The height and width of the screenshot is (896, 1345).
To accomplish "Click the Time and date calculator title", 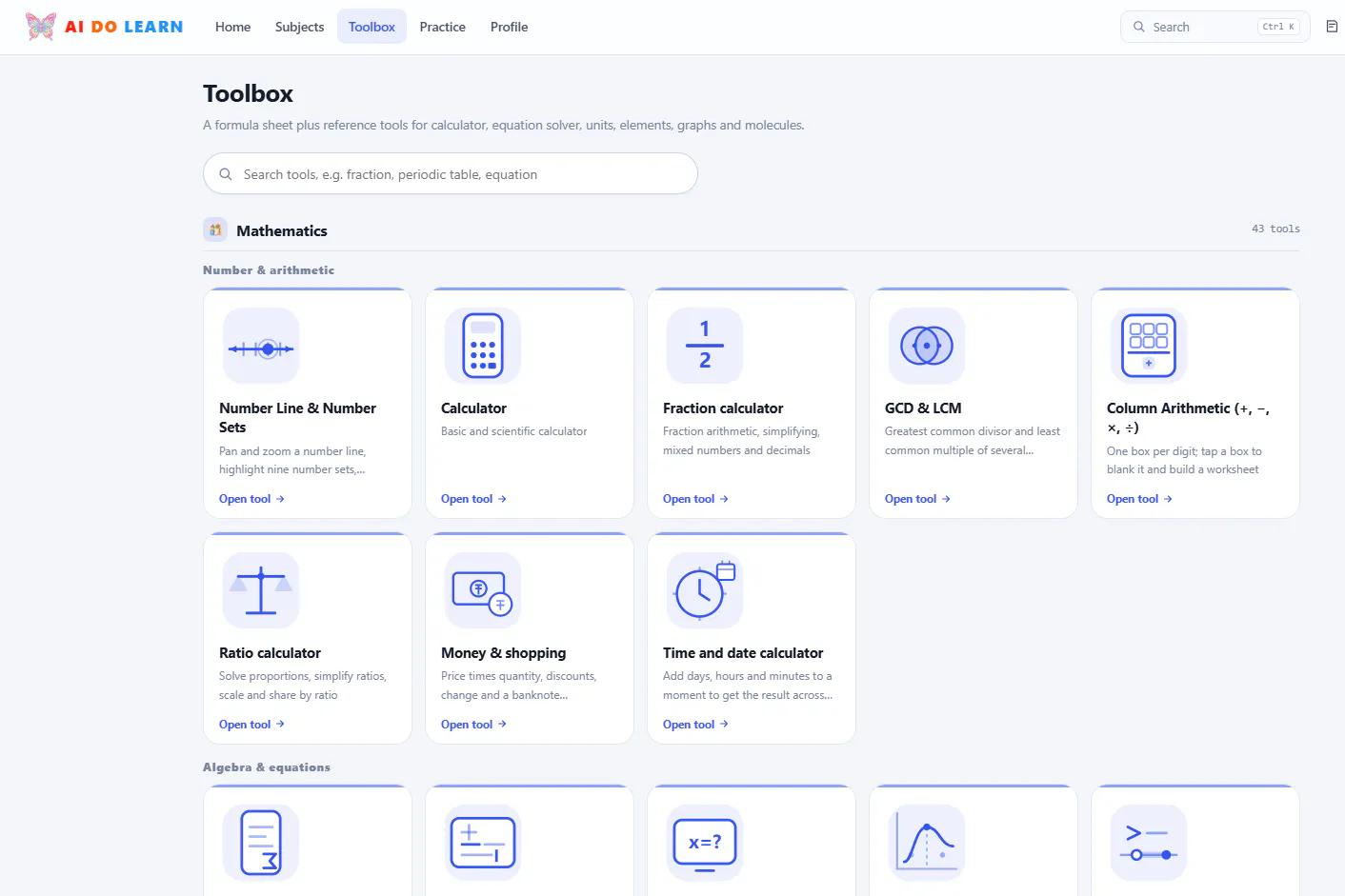I will tap(743, 653).
